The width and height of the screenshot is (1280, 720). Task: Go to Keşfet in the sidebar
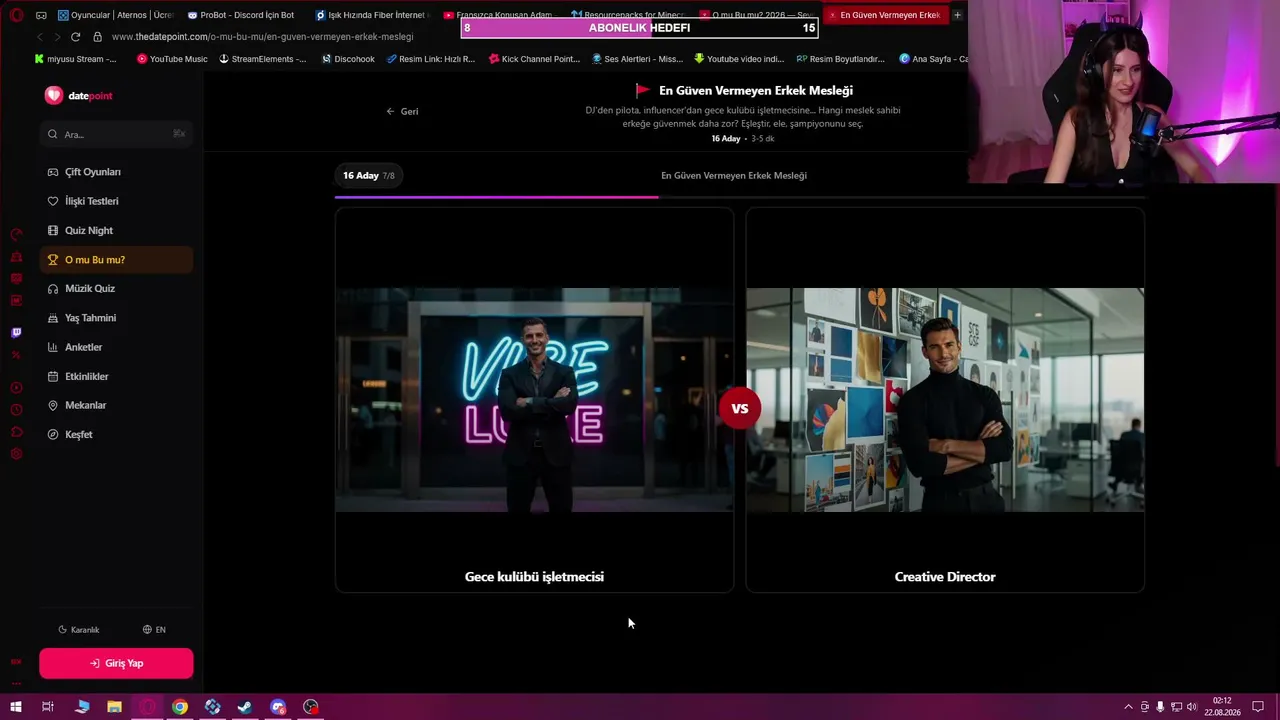pos(116,434)
